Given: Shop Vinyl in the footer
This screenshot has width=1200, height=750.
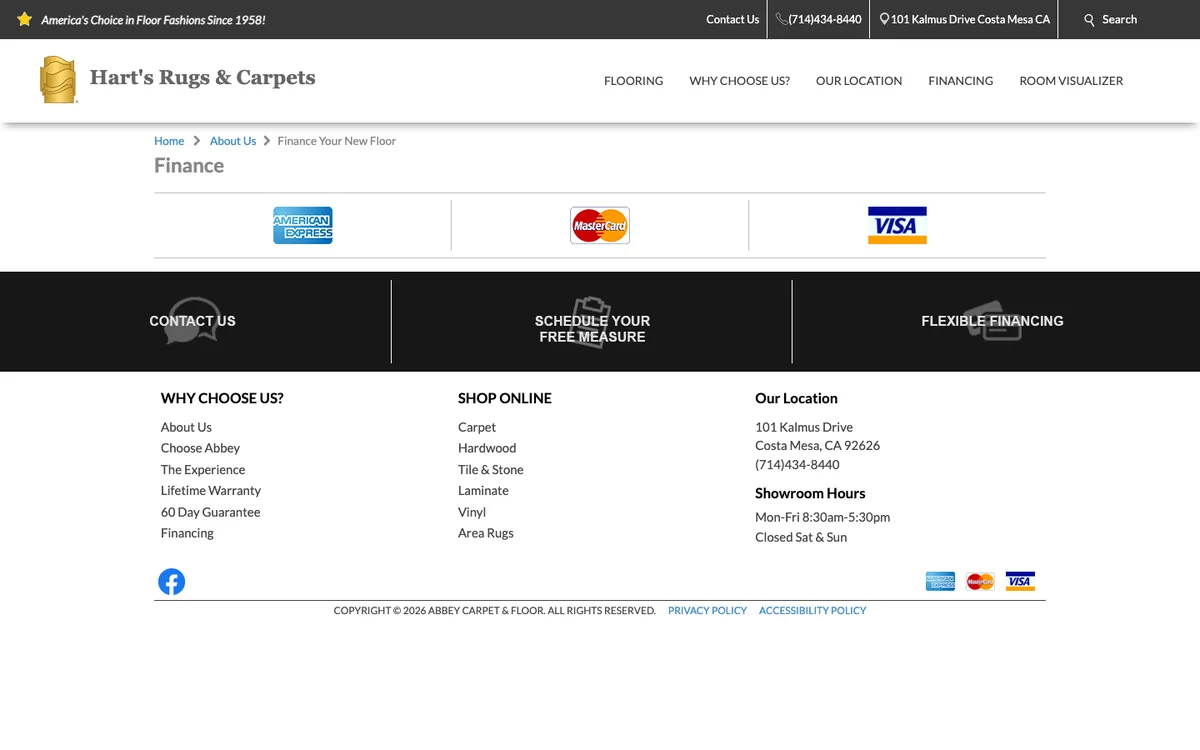Looking at the screenshot, I should coord(472,512).
